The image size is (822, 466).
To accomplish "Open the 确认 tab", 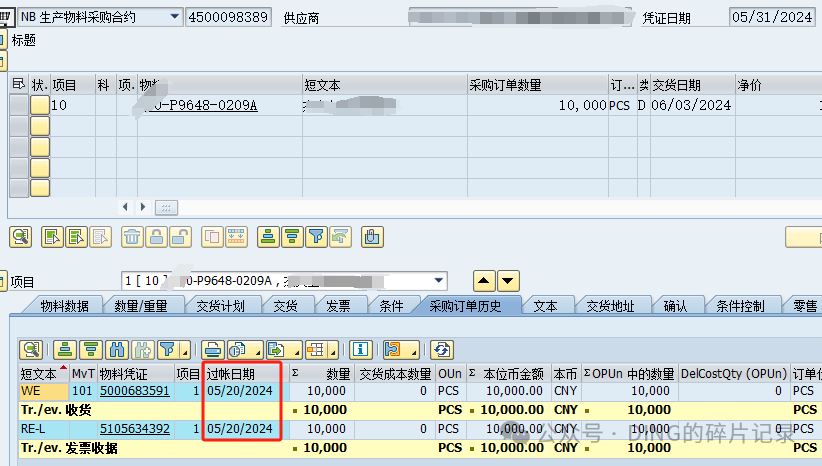I will (x=675, y=306).
